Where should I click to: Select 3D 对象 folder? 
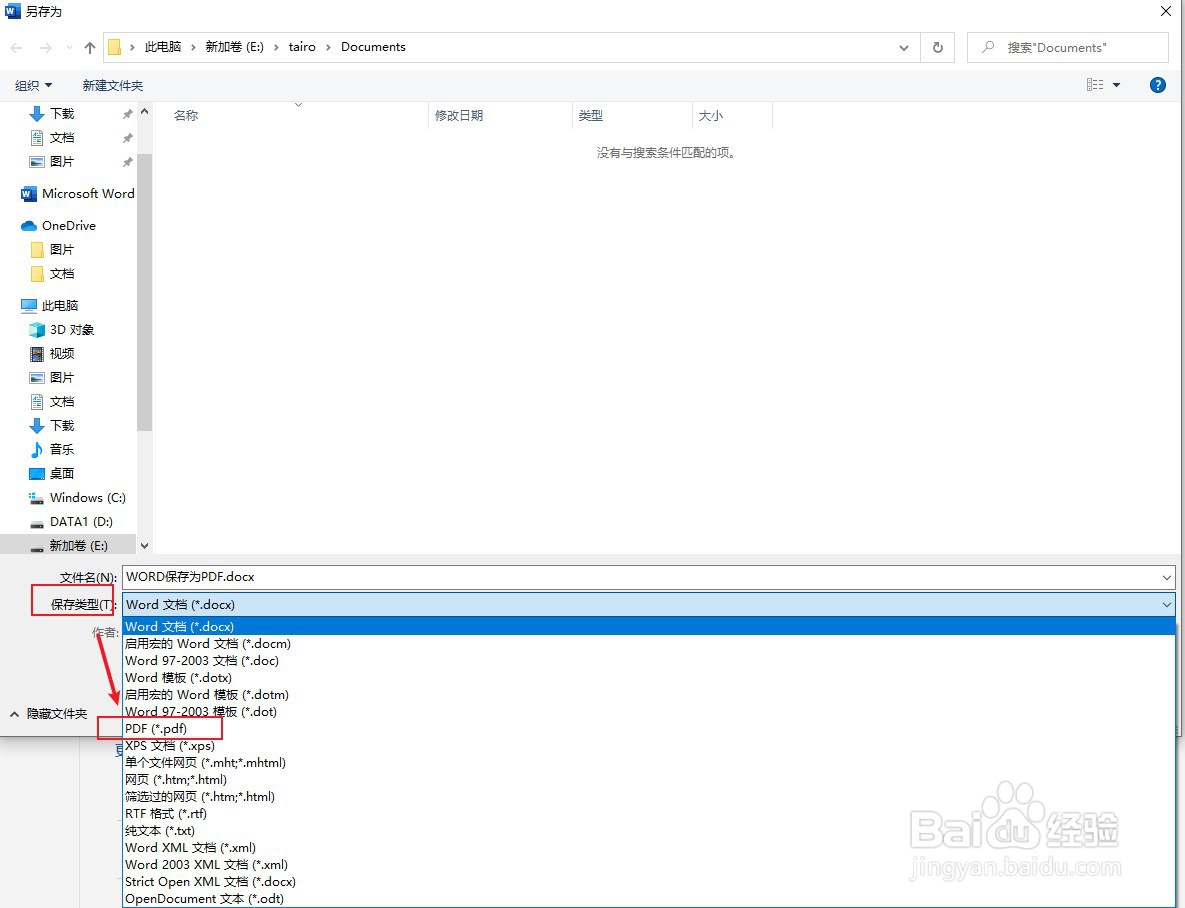pyautogui.click(x=61, y=330)
